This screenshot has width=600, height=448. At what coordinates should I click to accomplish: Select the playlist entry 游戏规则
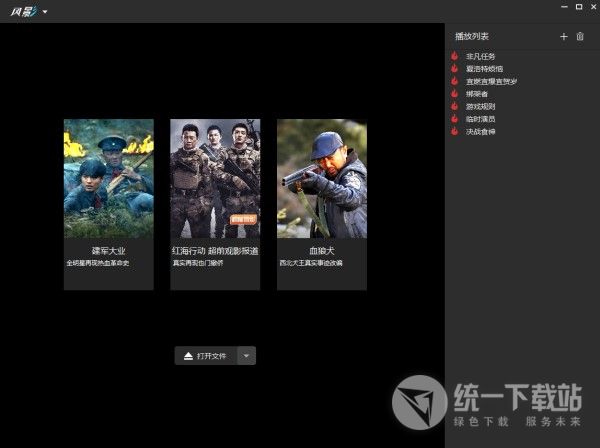(480, 106)
